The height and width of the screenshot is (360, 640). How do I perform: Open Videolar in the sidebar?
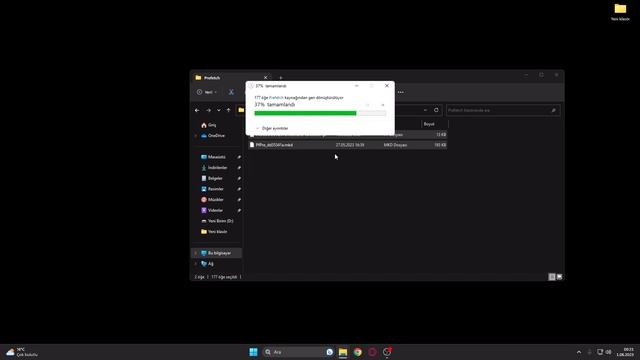tap(212, 210)
